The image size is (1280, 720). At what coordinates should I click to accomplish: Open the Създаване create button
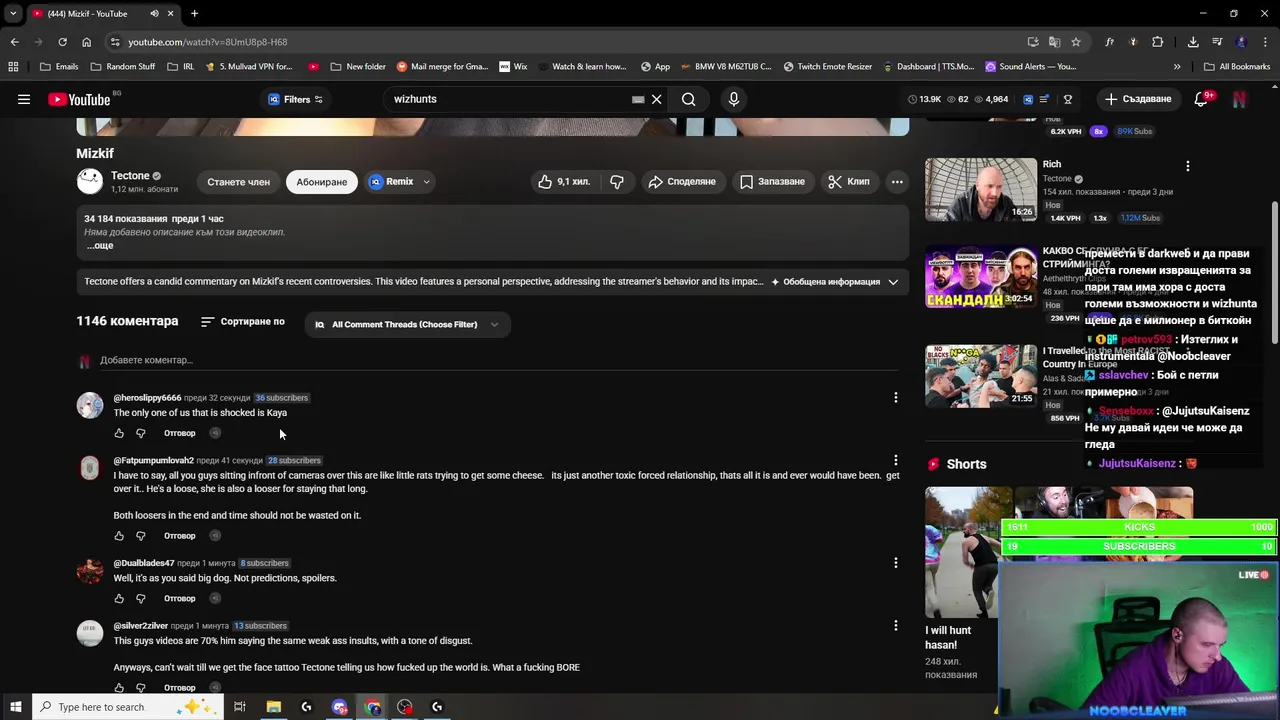pyautogui.click(x=1138, y=99)
